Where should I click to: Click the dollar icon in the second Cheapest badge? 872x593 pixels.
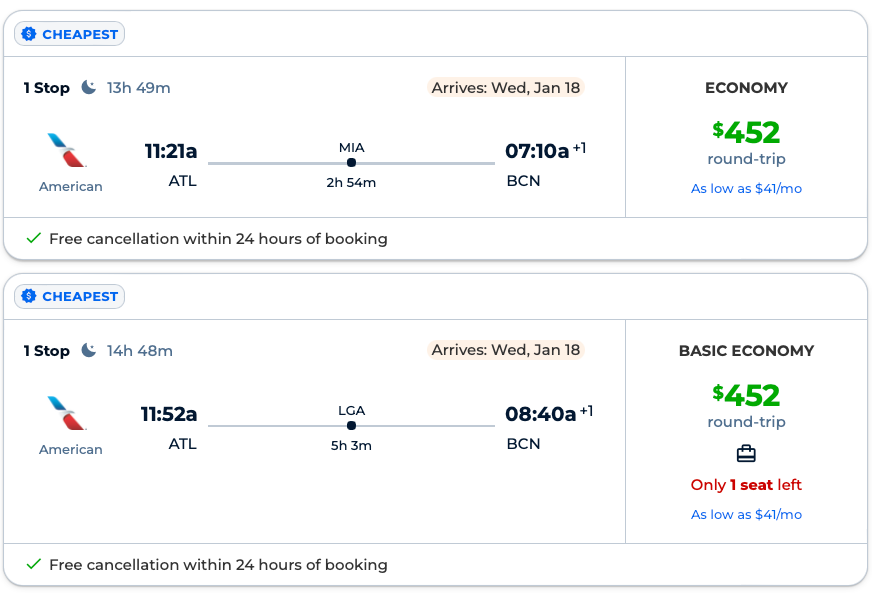point(29,296)
